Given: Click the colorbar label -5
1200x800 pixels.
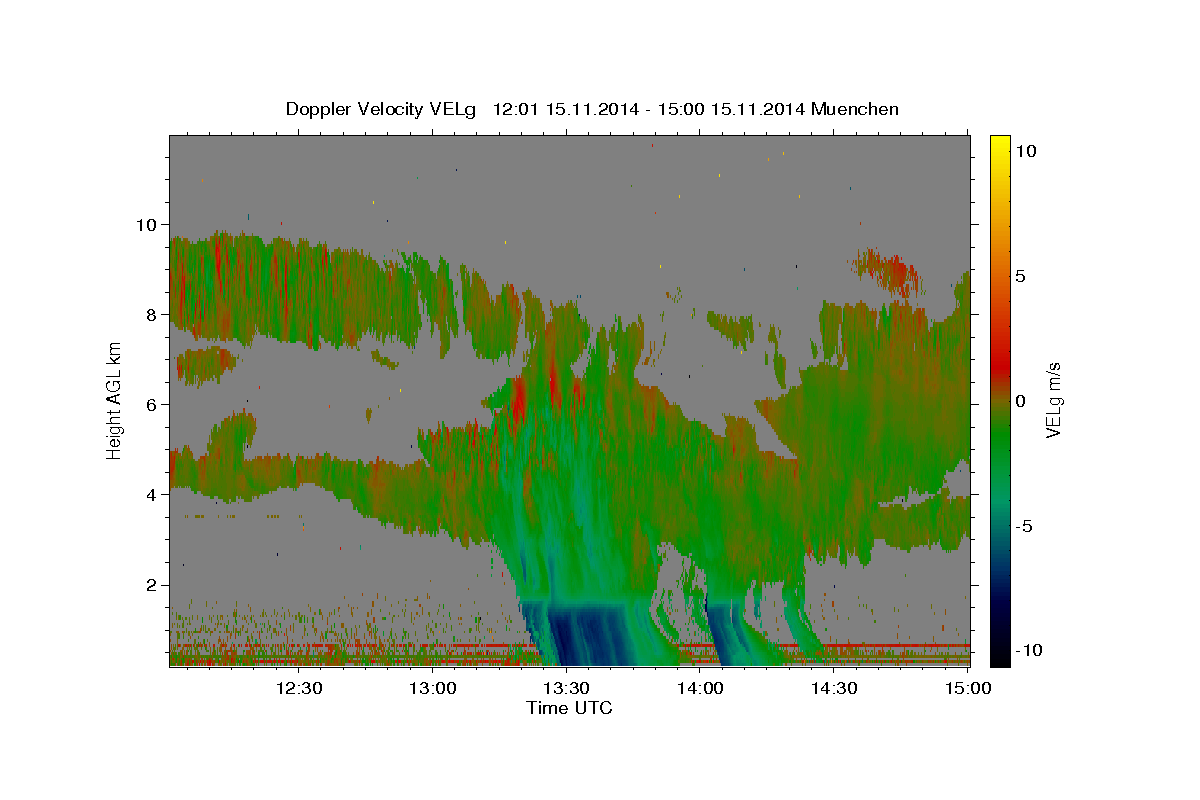Looking at the screenshot, I should click(1026, 526).
